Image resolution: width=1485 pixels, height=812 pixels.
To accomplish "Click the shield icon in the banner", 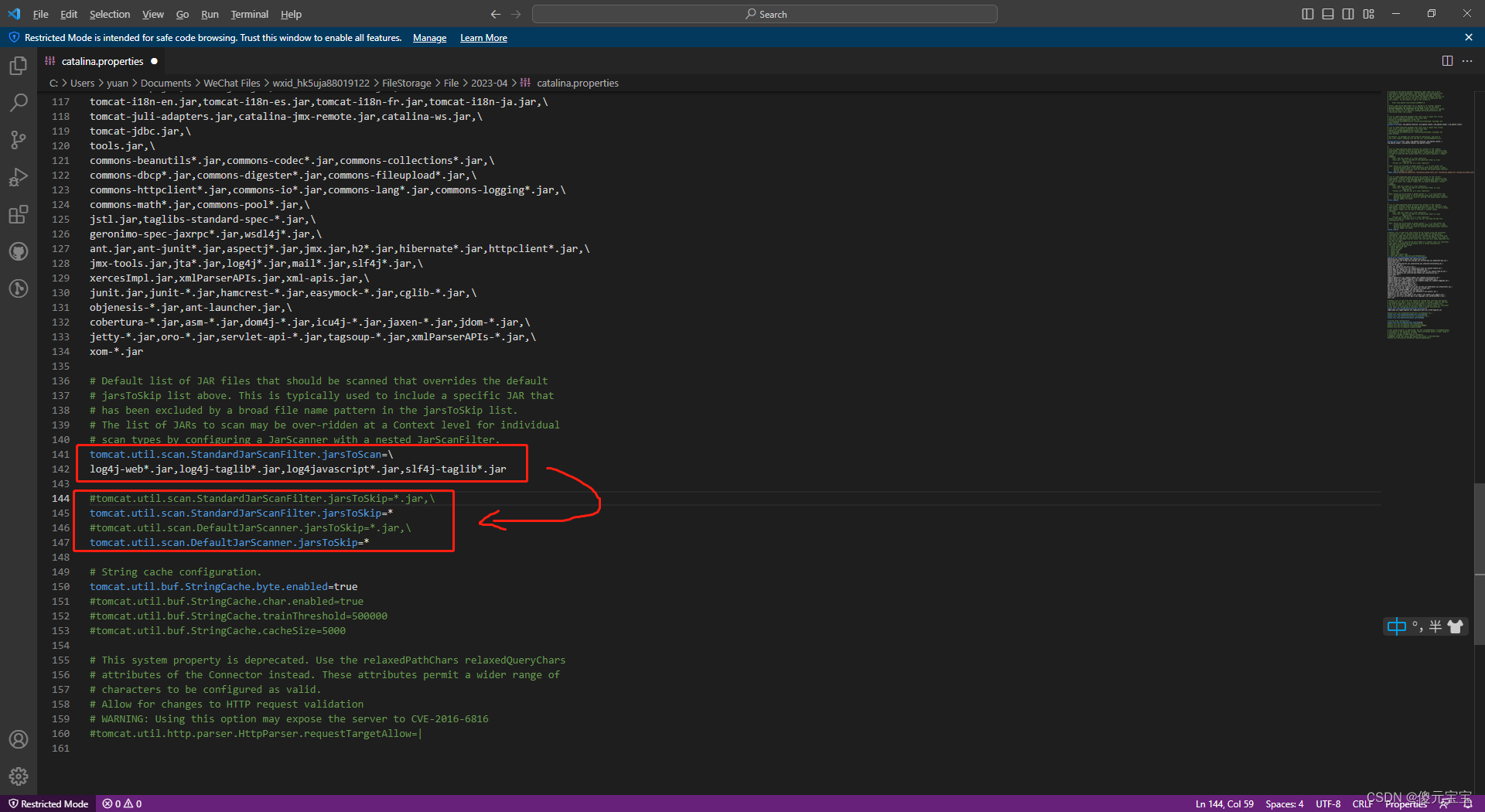I will click(14, 37).
